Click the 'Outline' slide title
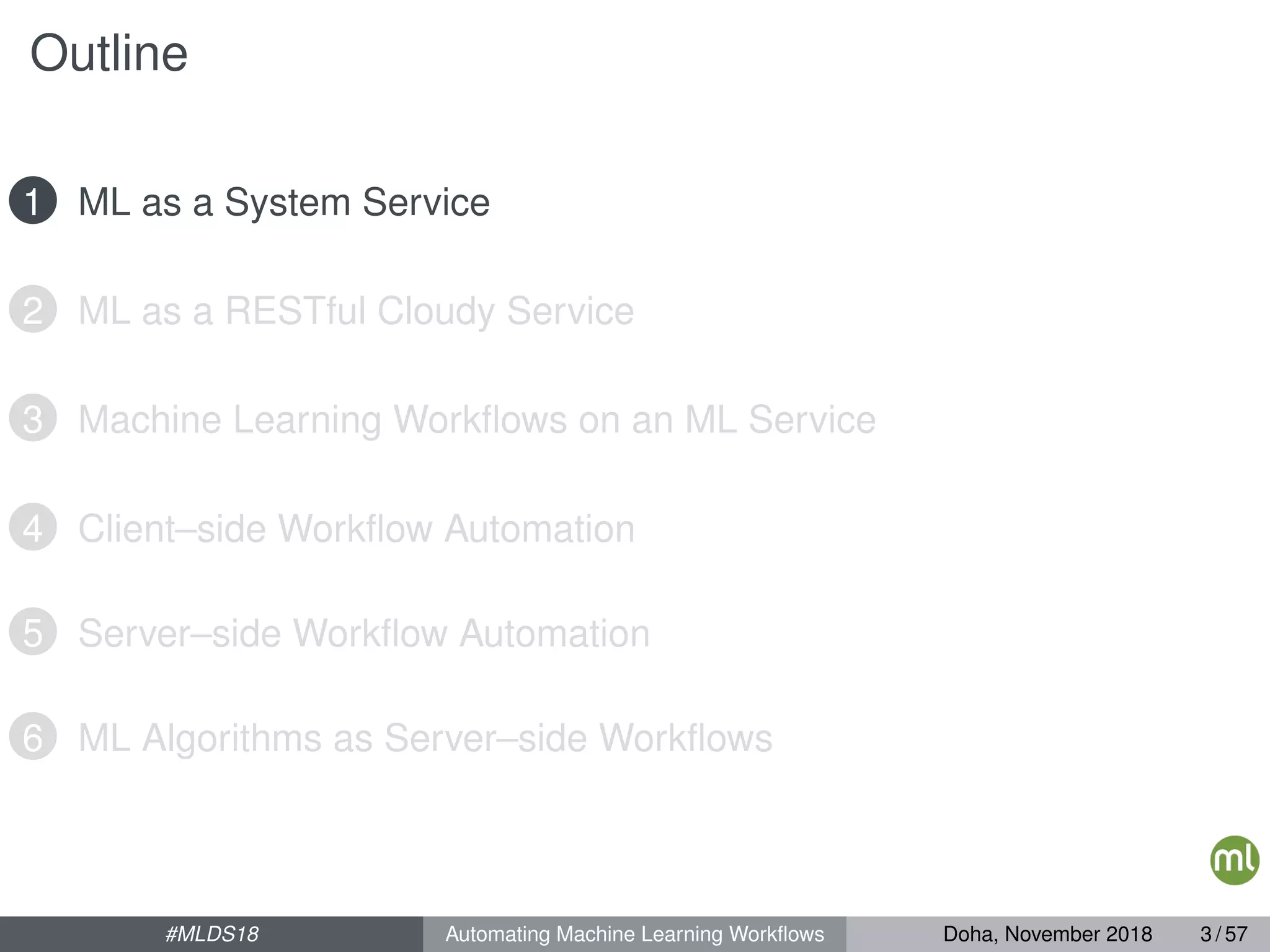The image size is (1270, 952). click(109, 53)
